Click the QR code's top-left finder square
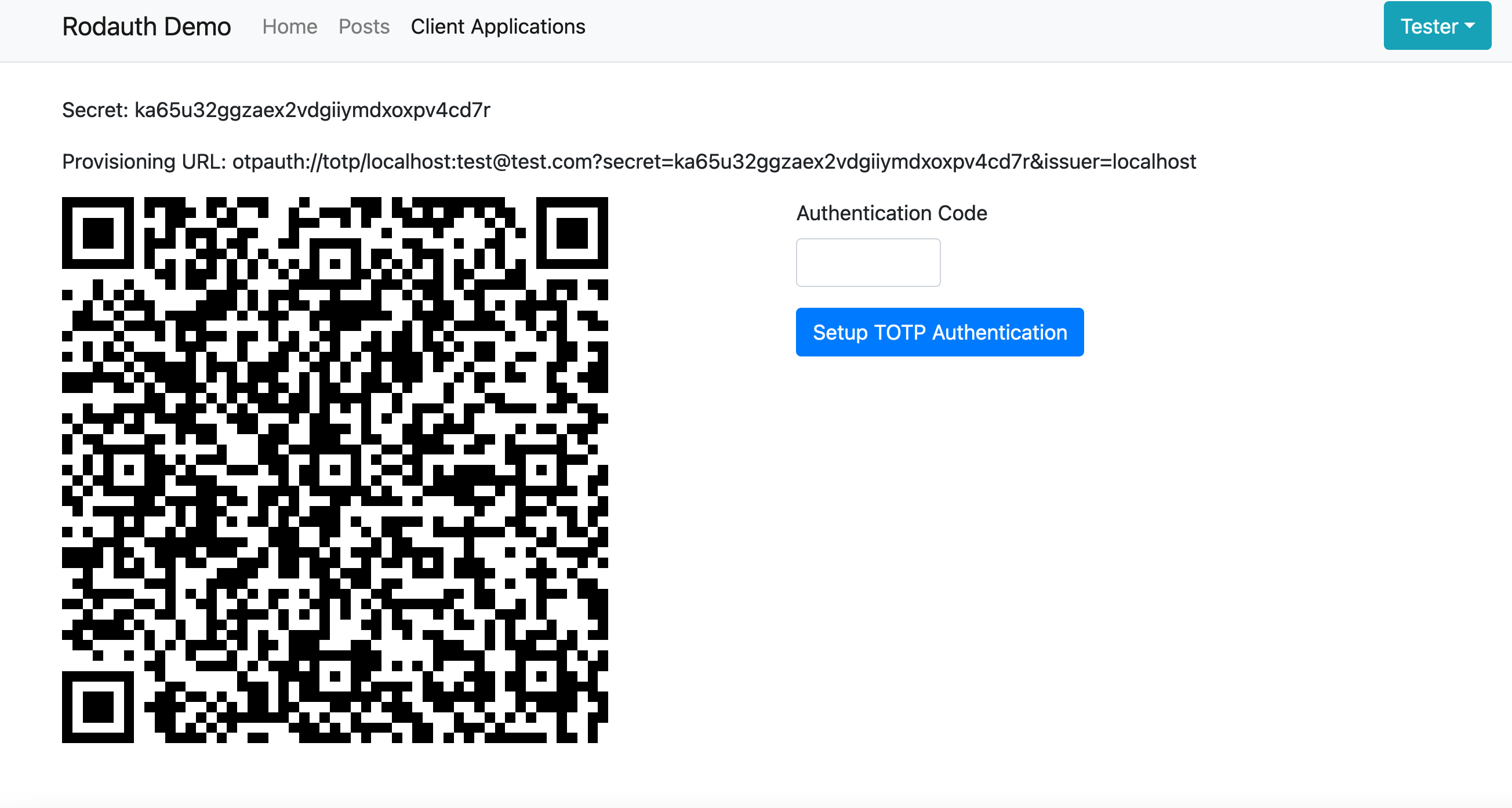Image resolution: width=1512 pixels, height=808 pixels. (x=98, y=232)
